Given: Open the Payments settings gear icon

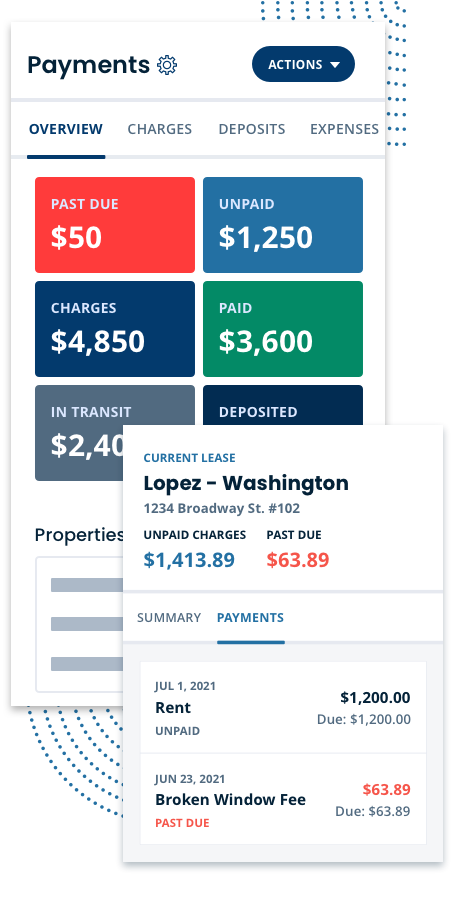Looking at the screenshot, I should point(167,65).
